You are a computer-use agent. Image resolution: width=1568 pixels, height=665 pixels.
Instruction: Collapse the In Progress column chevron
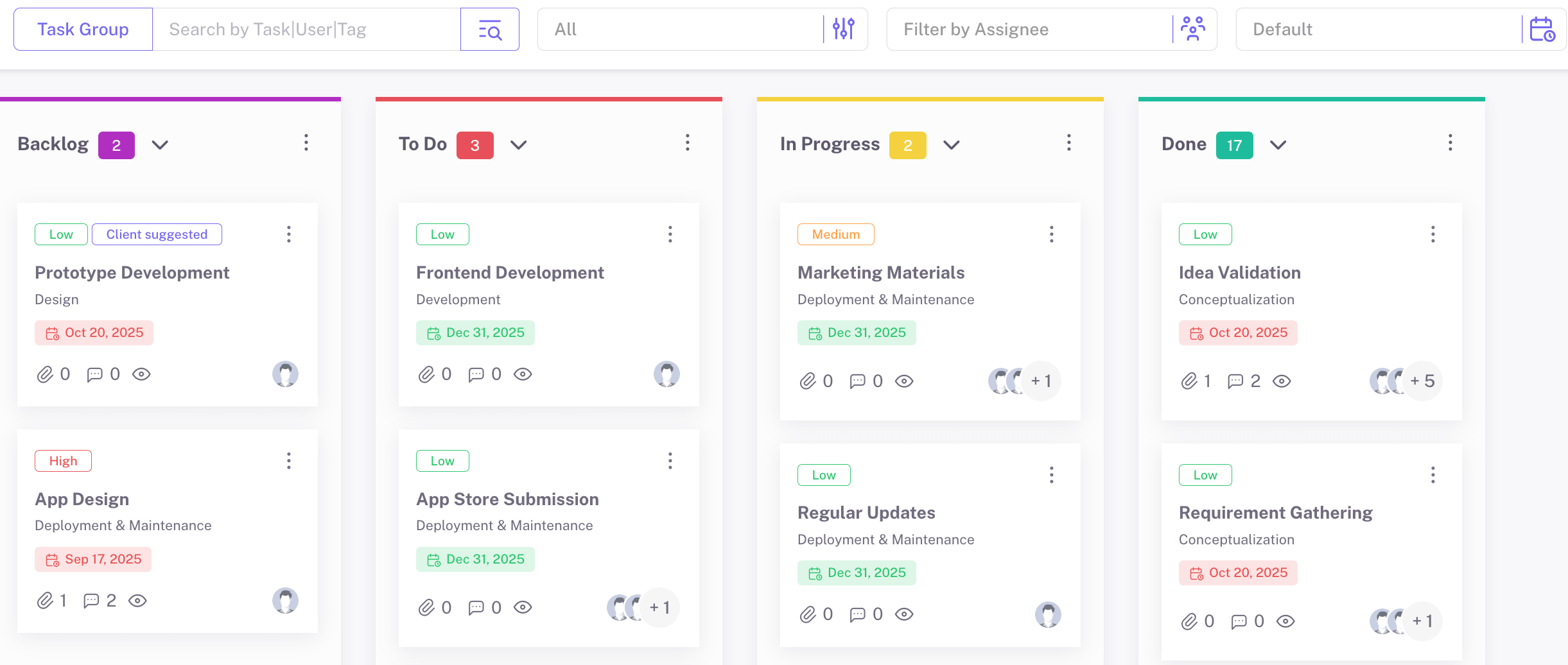point(951,145)
